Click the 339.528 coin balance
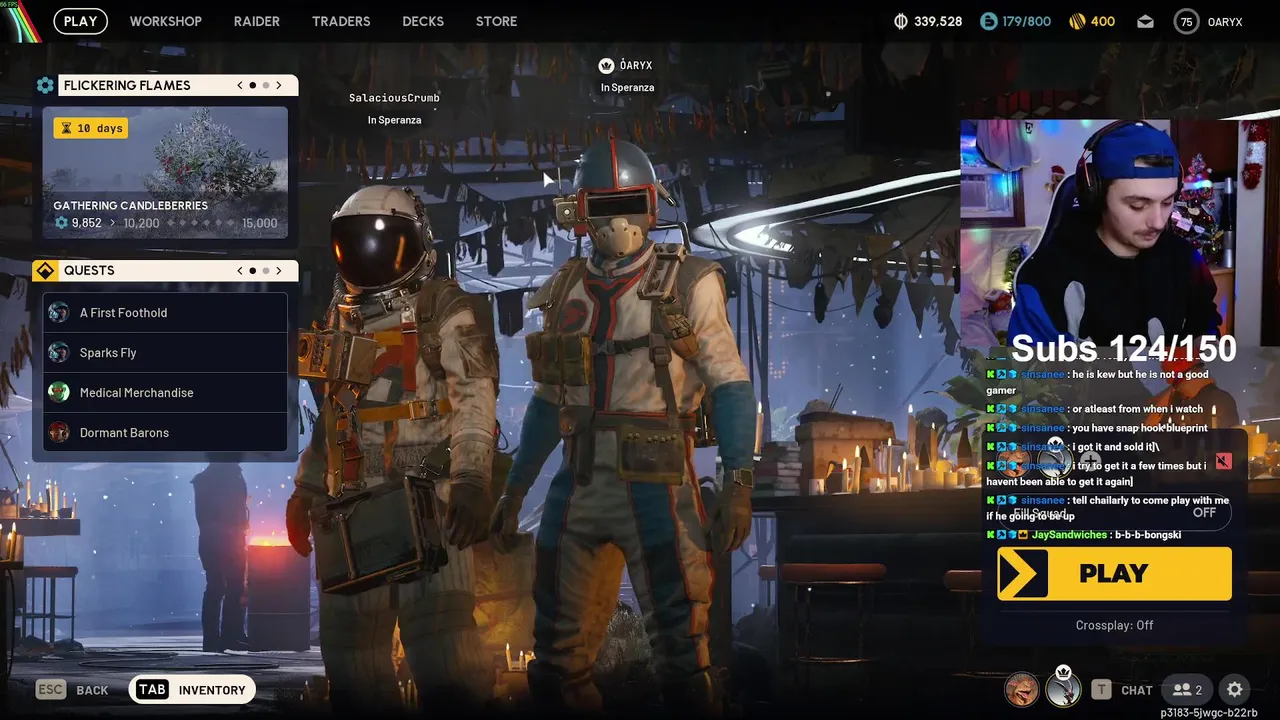 click(938, 21)
